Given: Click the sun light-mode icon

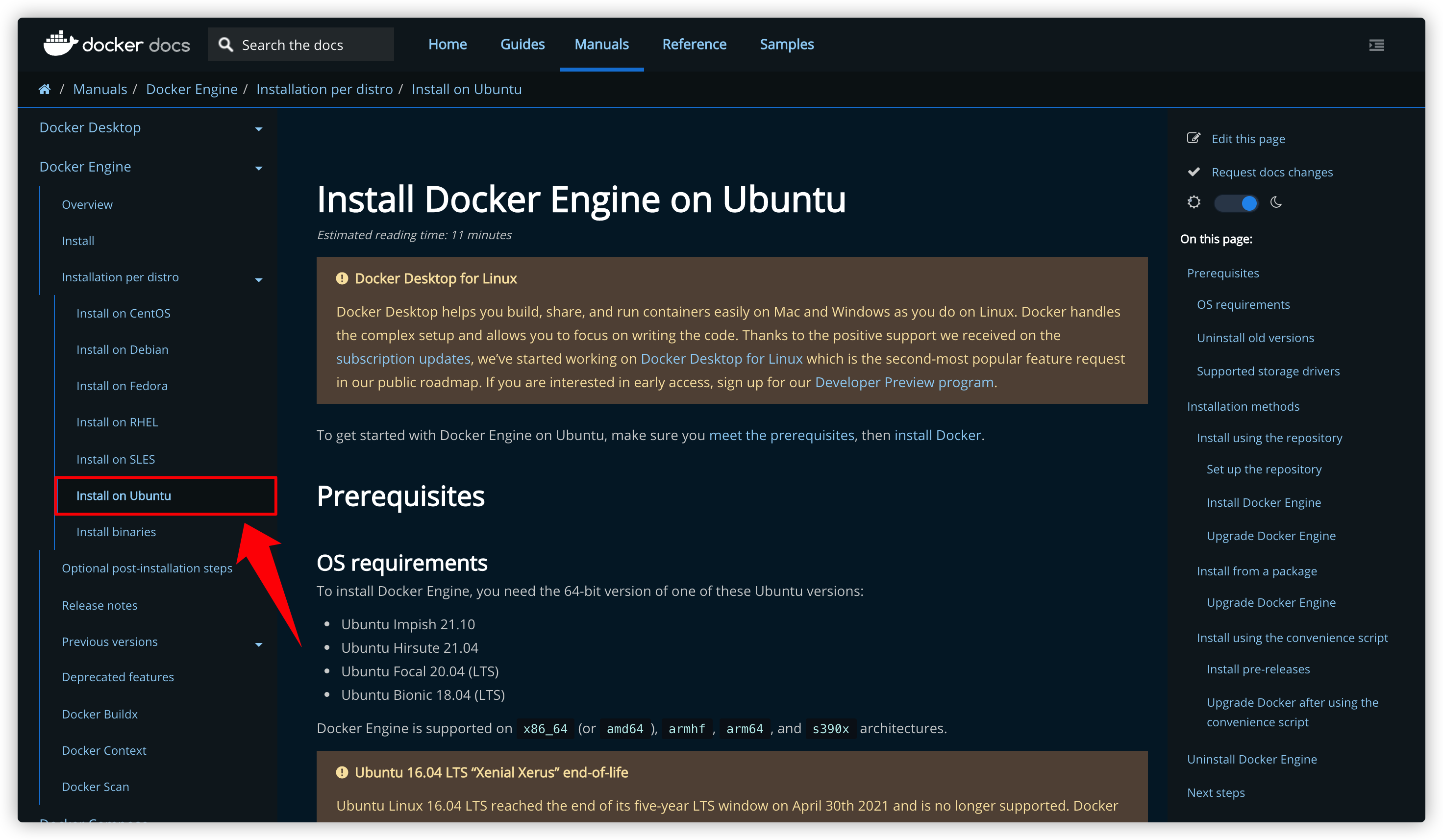Looking at the screenshot, I should pos(1194,202).
